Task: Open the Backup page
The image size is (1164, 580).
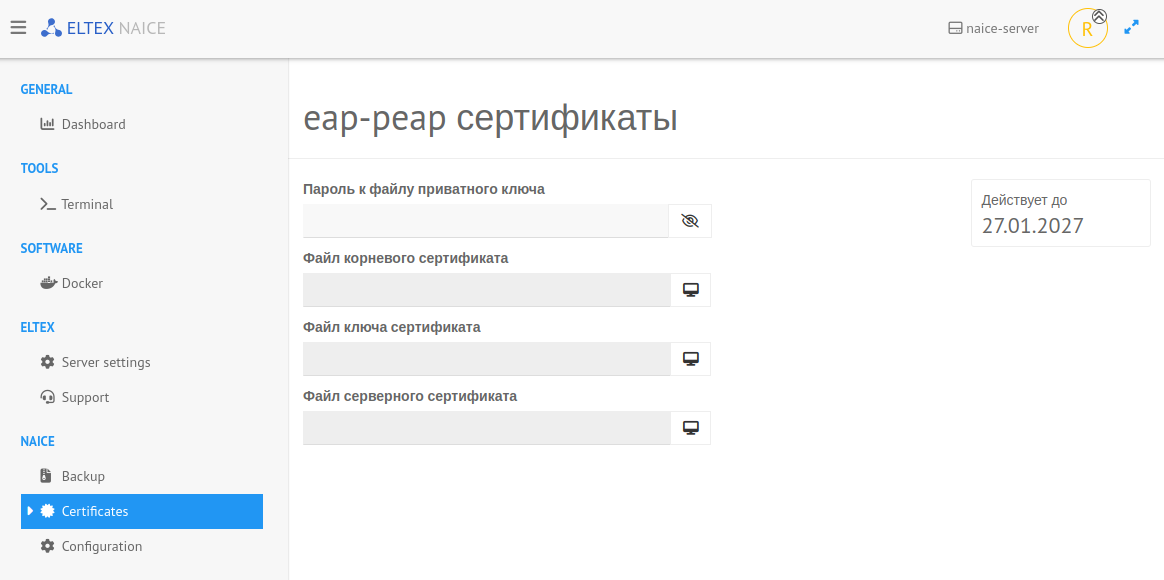Action: coord(83,476)
